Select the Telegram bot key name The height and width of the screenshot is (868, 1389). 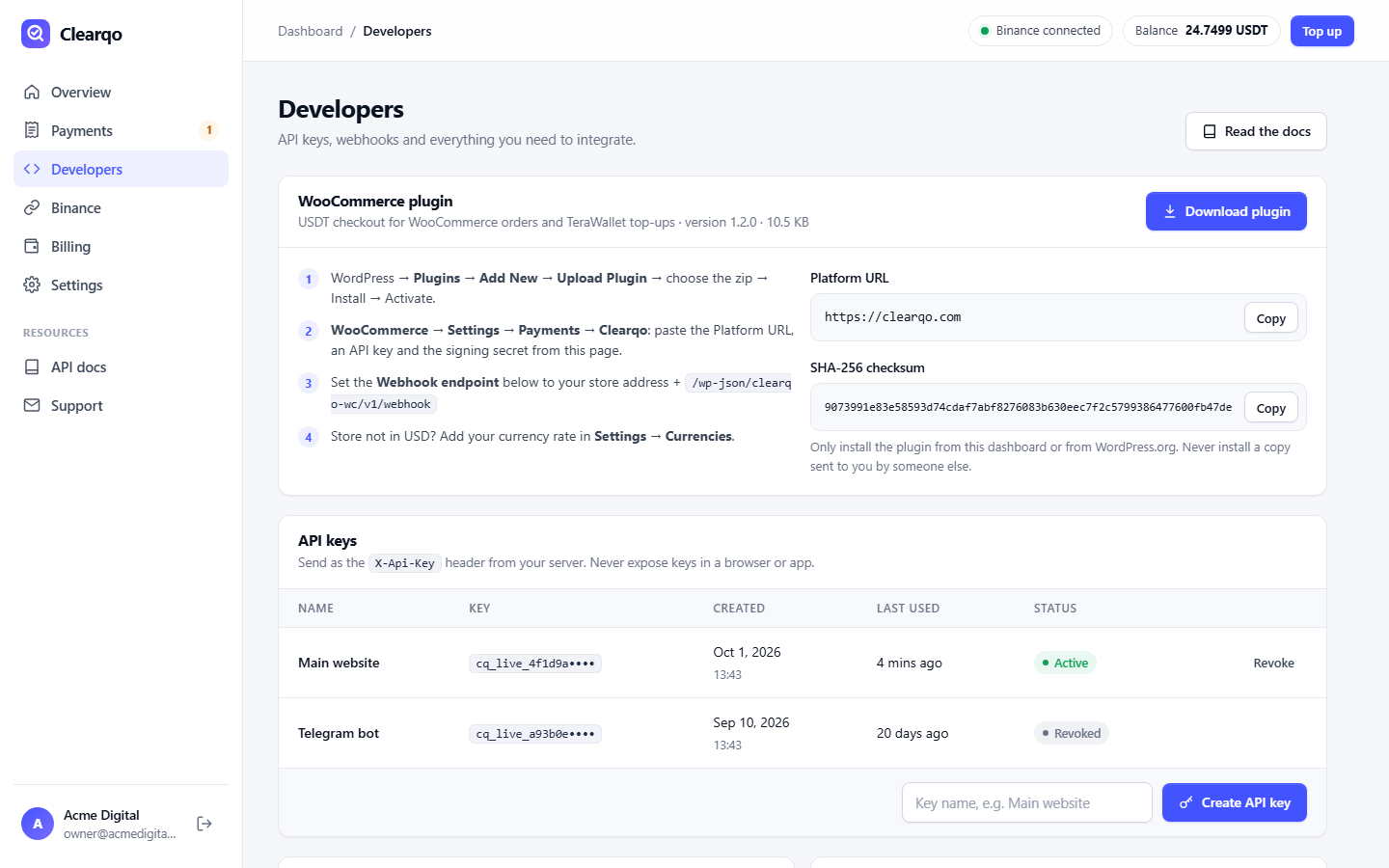click(339, 733)
